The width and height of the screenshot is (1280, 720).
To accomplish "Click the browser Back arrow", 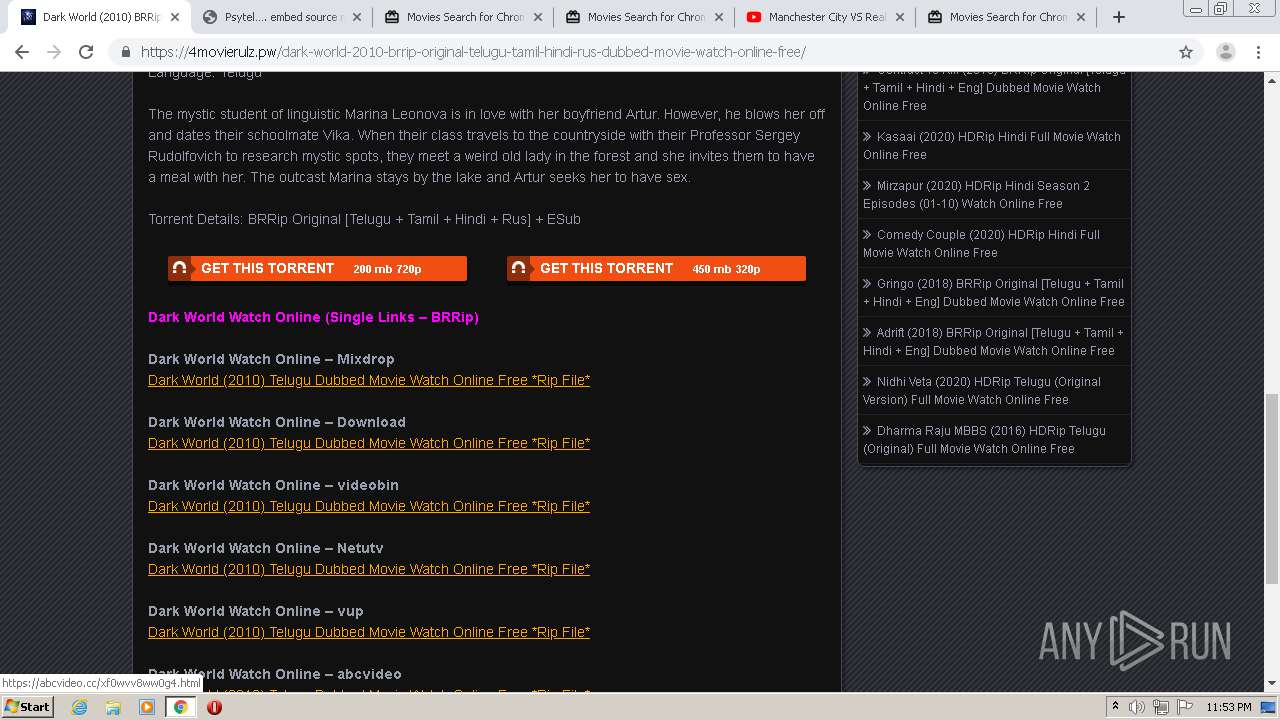I will [22, 52].
